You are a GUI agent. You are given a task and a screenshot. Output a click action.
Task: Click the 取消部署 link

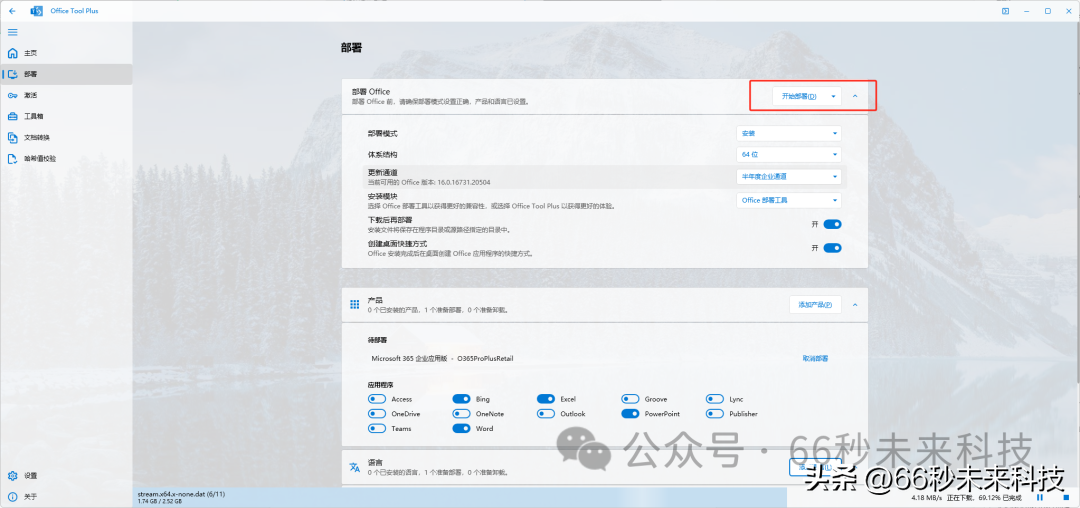(815, 359)
